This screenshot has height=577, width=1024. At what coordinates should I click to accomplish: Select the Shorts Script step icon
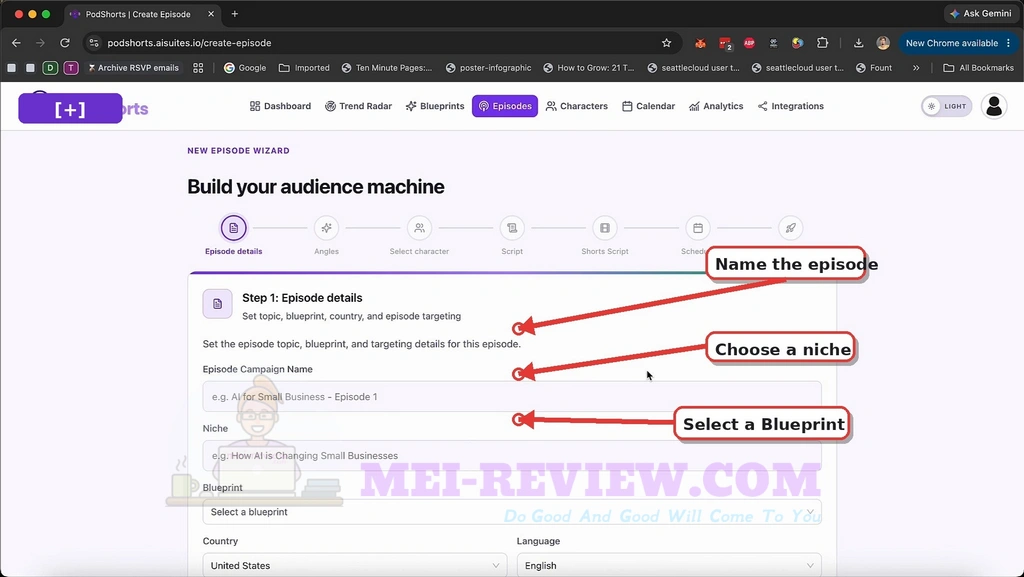click(x=605, y=228)
